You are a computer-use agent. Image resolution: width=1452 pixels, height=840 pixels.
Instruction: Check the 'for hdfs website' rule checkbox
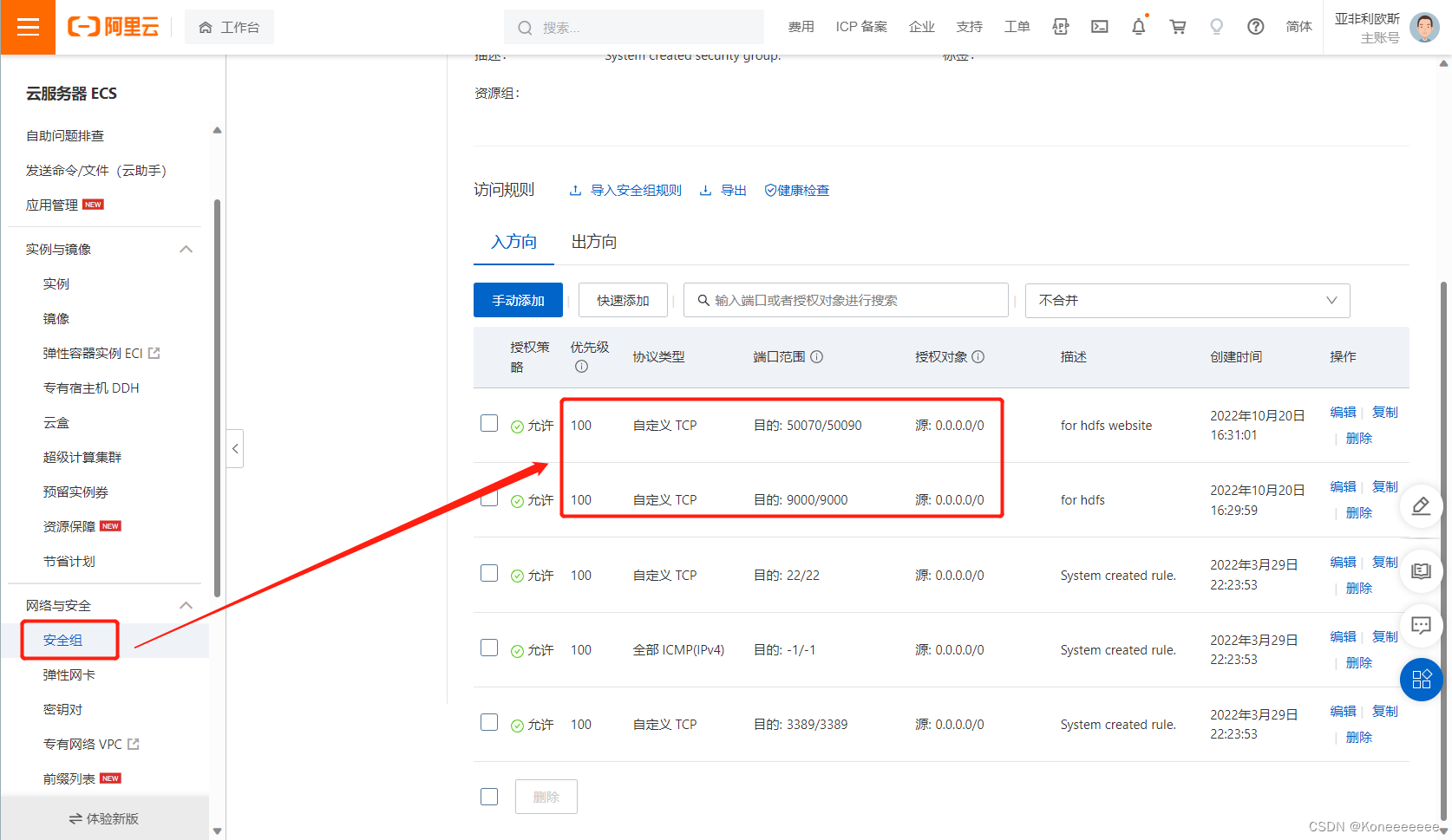coord(489,423)
